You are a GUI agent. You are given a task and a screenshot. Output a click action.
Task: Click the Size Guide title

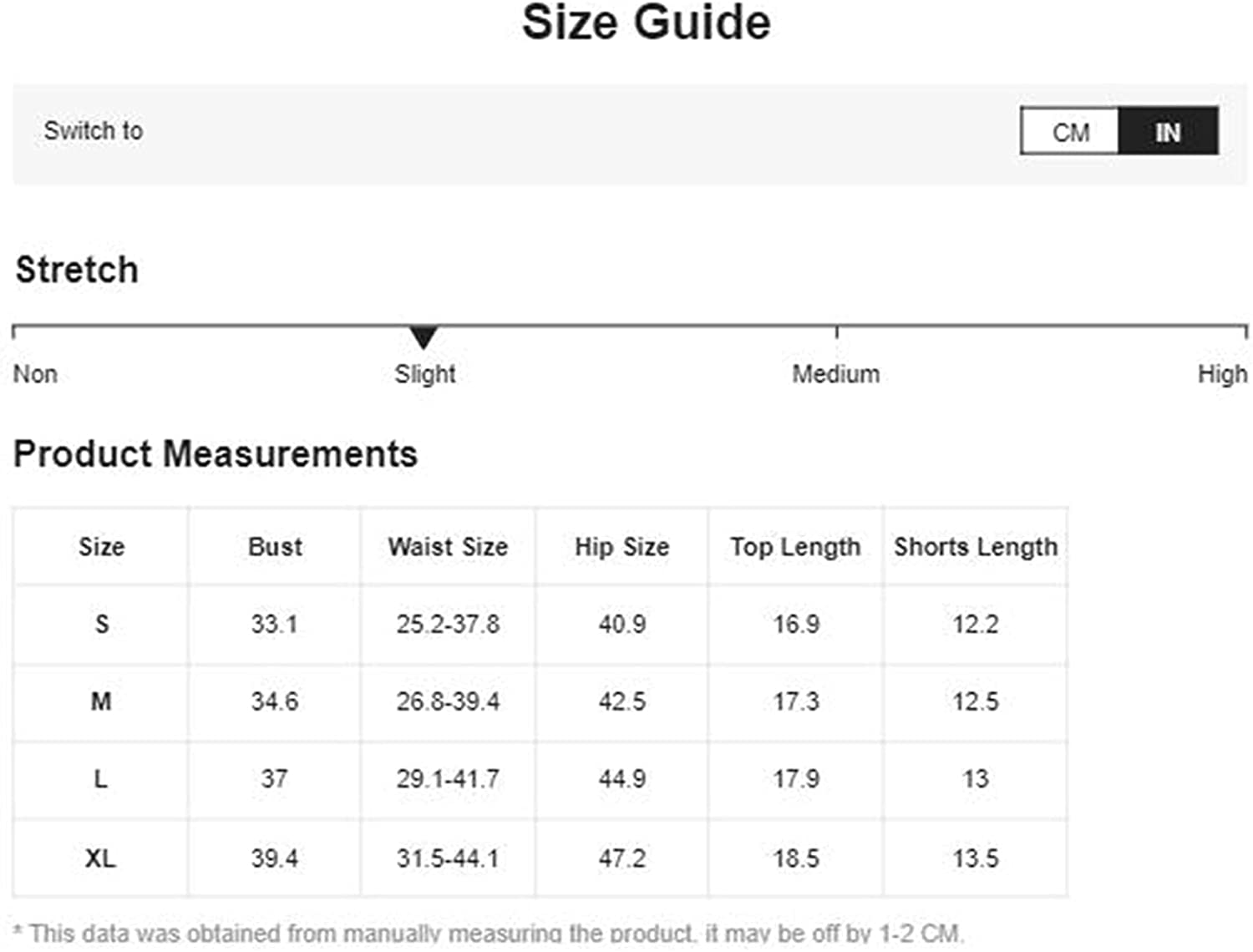point(646,22)
